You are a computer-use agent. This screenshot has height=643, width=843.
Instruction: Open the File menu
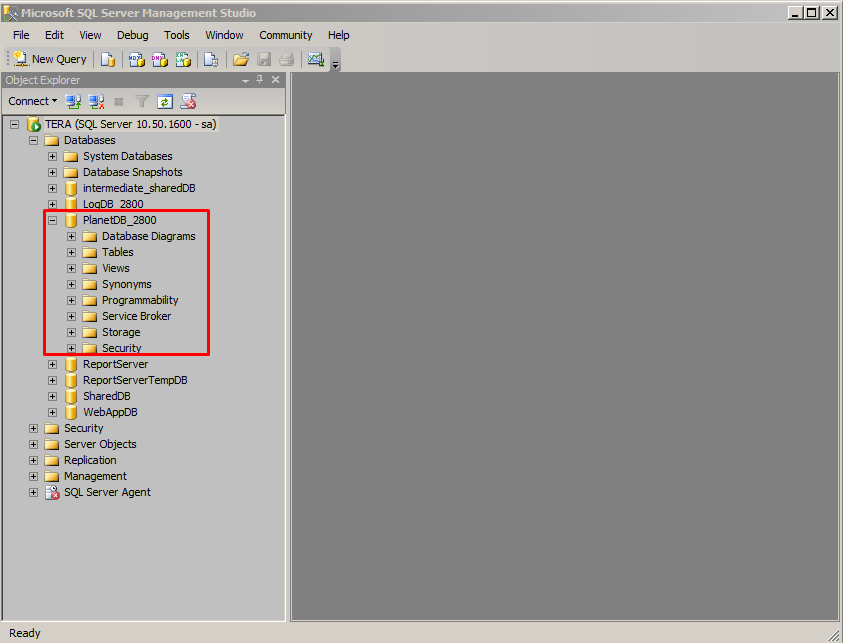pyautogui.click(x=21, y=35)
